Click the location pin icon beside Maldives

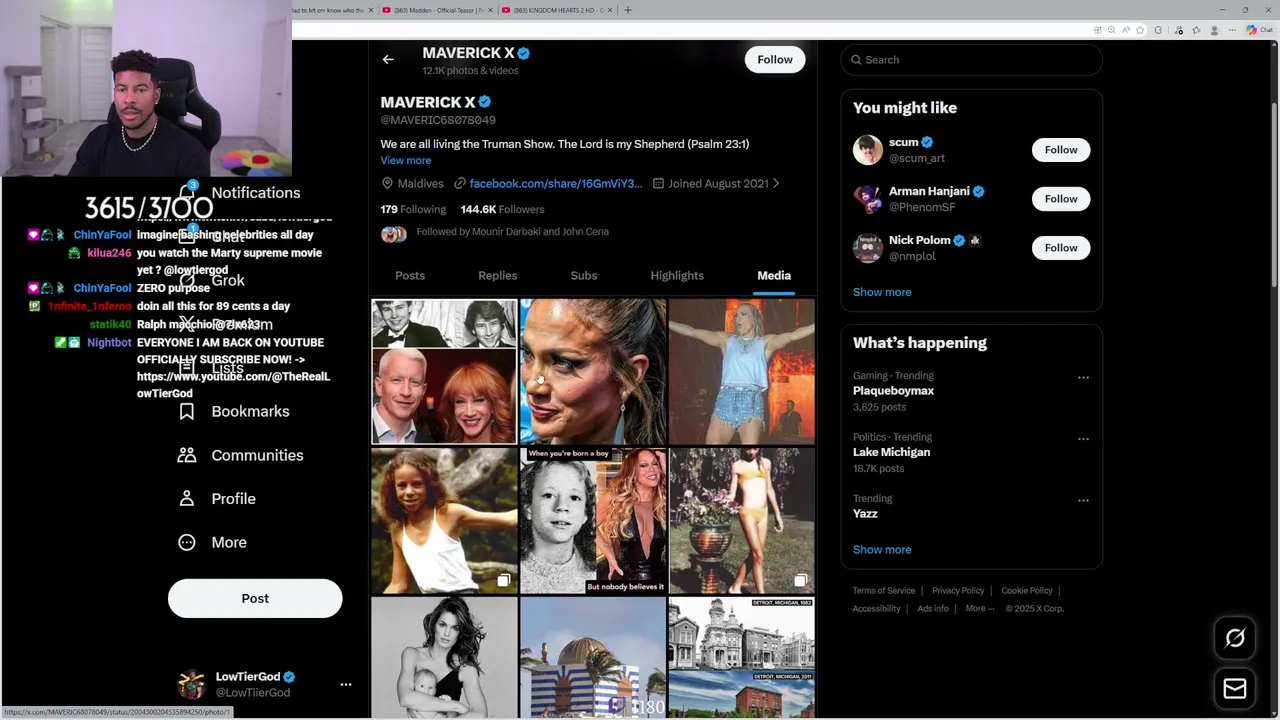387,184
